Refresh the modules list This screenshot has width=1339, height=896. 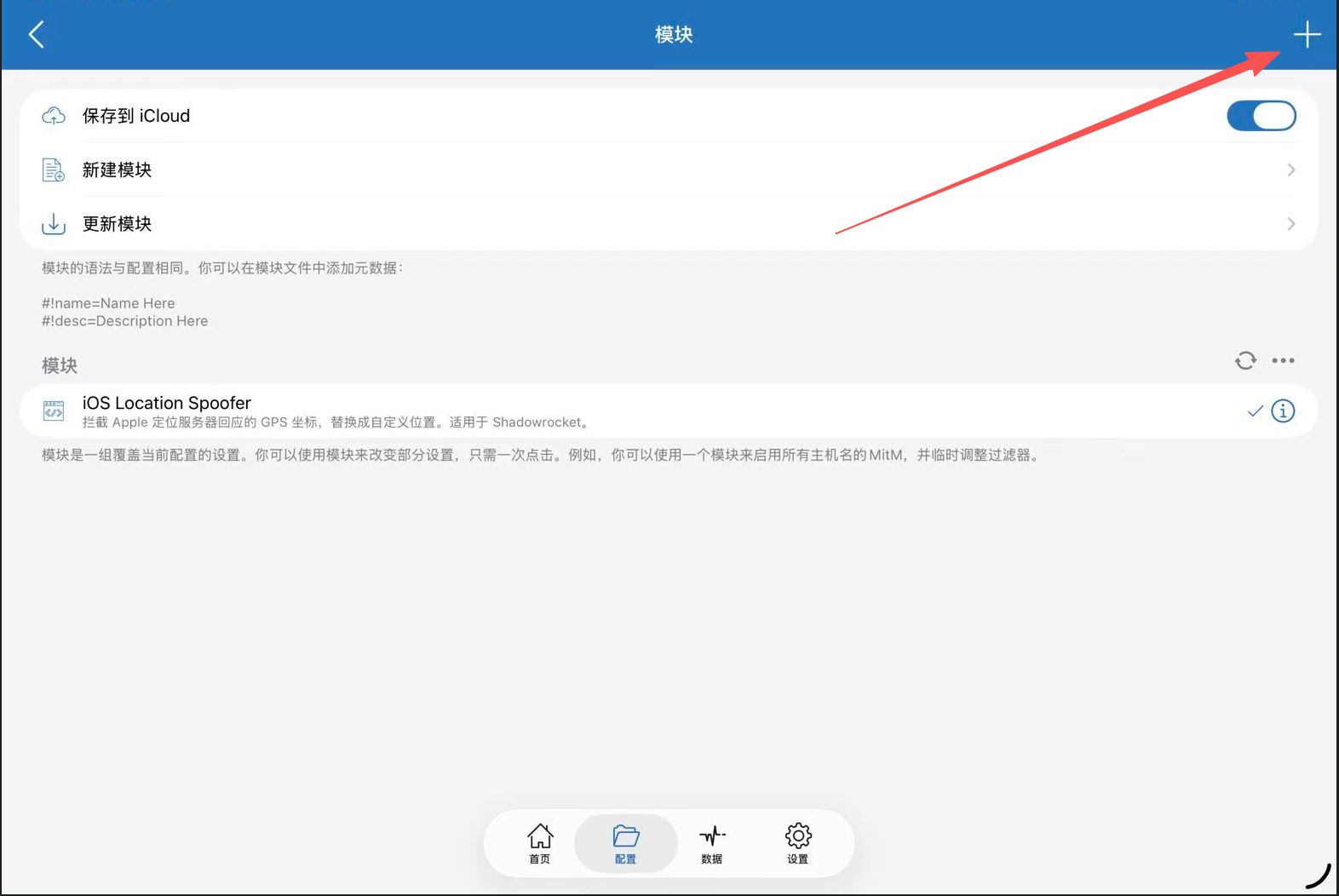[1245, 360]
